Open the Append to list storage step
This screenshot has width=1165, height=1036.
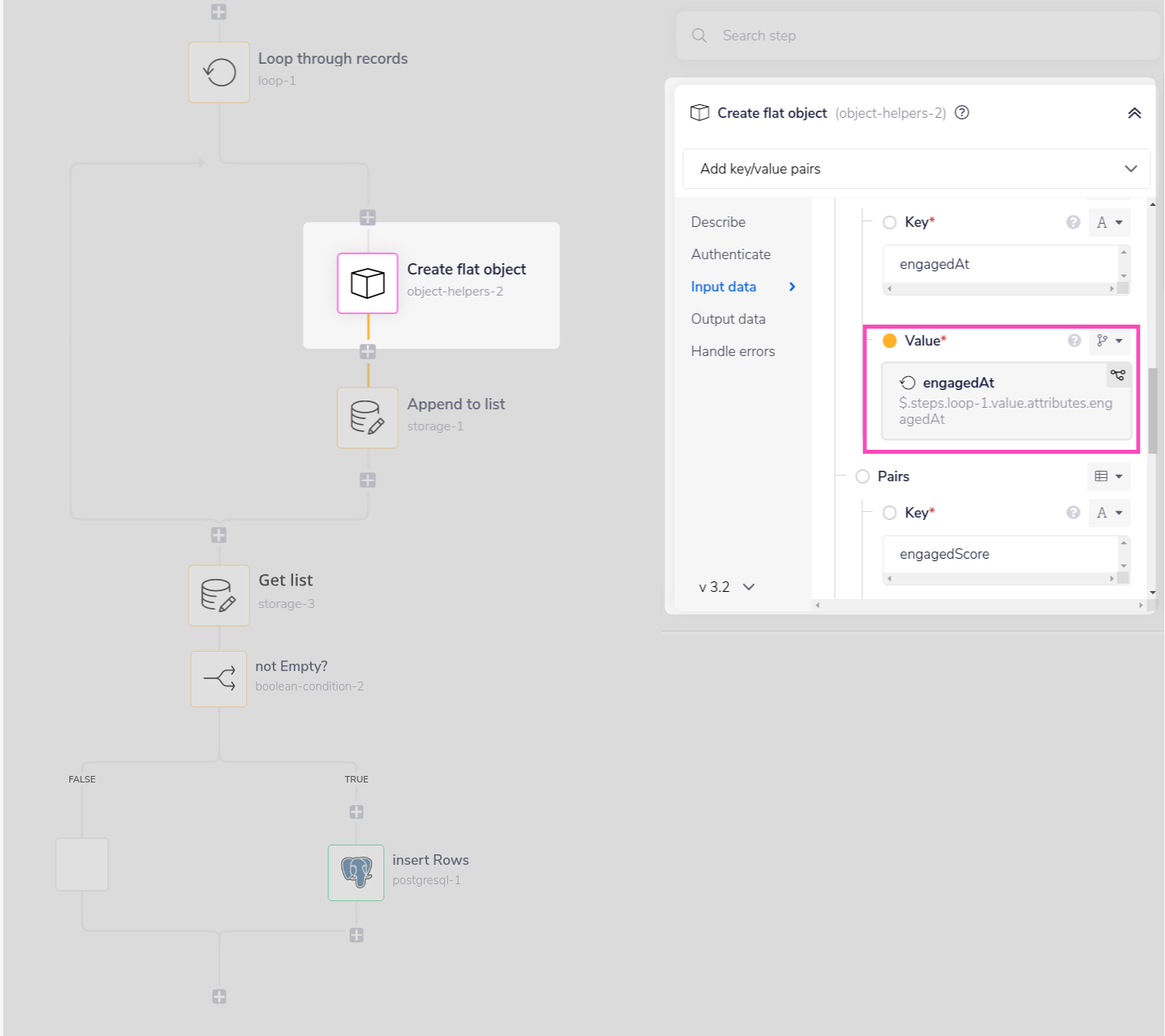pos(367,418)
